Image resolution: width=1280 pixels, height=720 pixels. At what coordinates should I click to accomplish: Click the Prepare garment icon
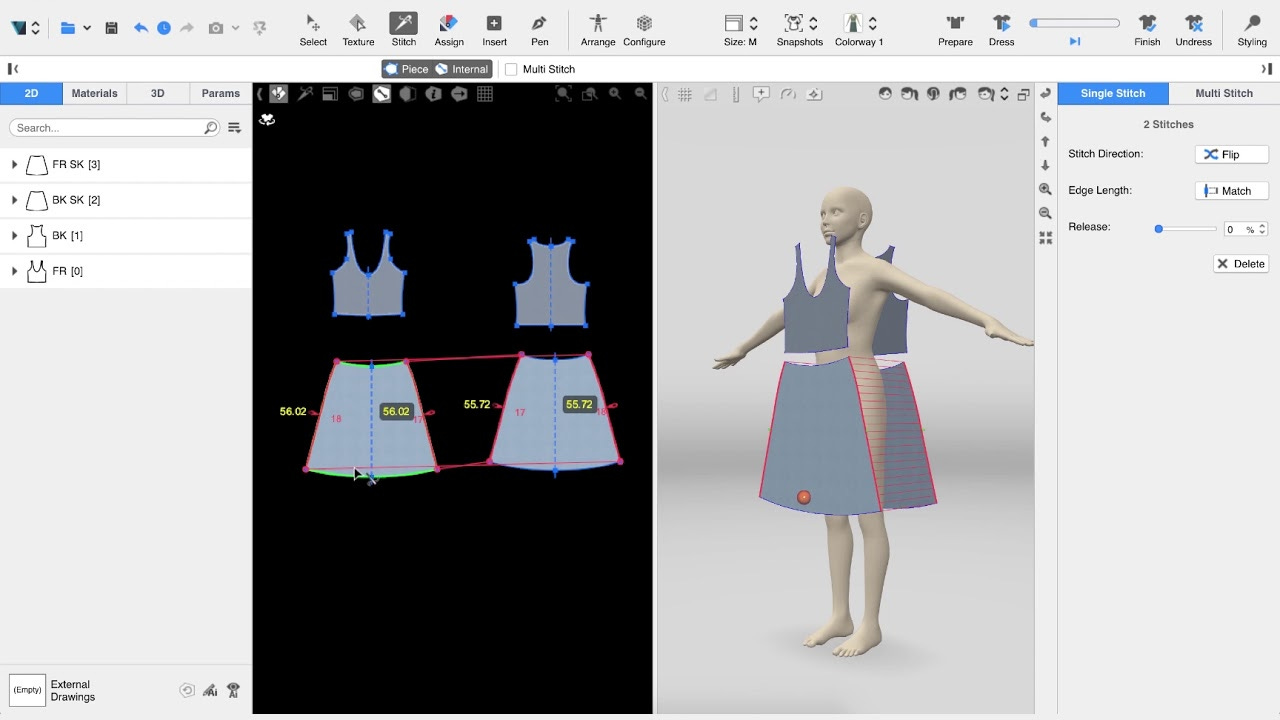(x=955, y=30)
